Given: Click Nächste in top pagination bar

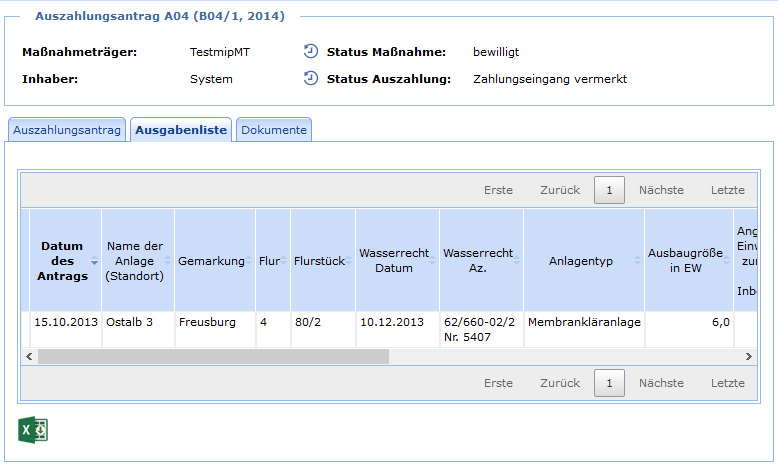Looking at the screenshot, I should pos(661,190).
